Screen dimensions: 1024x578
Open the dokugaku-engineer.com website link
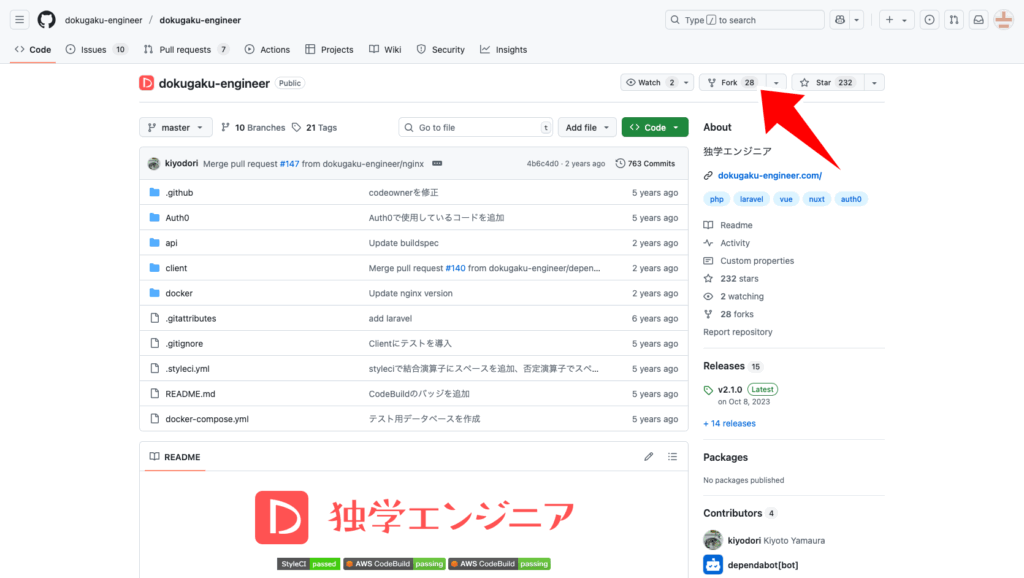coord(769,176)
